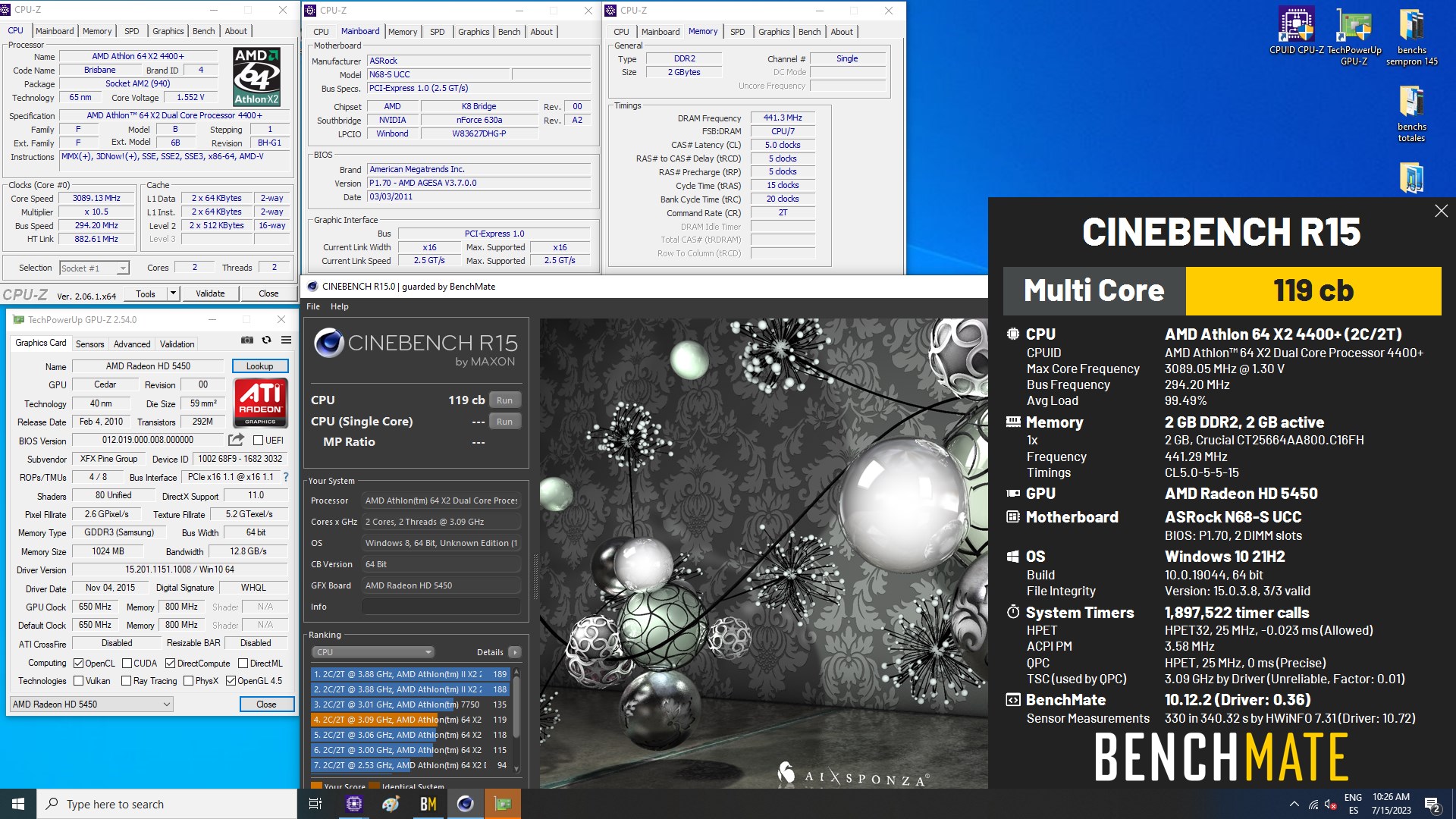The width and height of the screenshot is (1456, 819).
Task: Select the highlighted ranking entry scoring 119
Action: point(410,720)
